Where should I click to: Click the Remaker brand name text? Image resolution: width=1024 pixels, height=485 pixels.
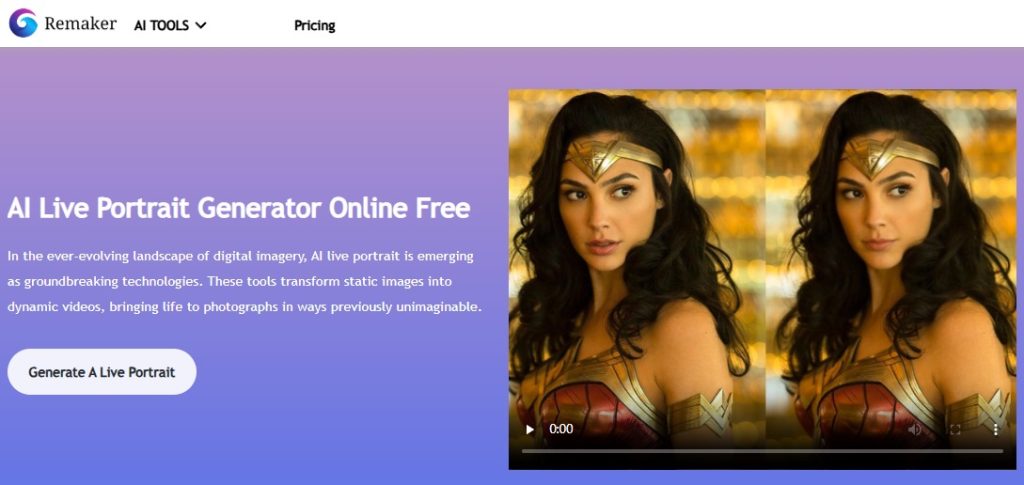click(x=80, y=24)
